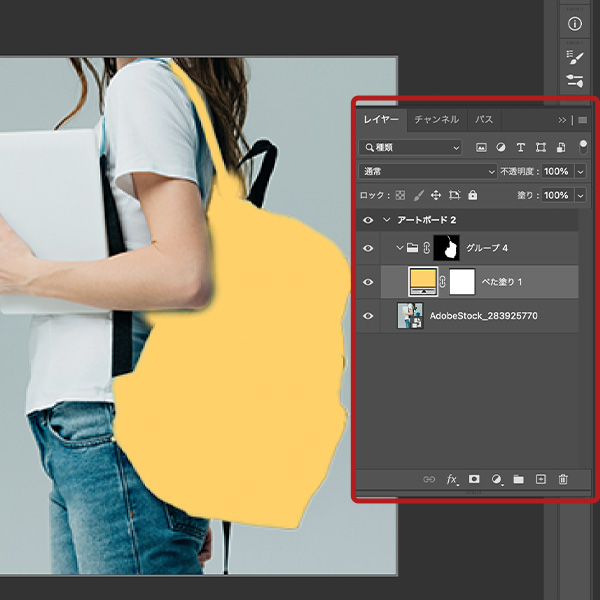The width and height of the screenshot is (600, 600).
Task: Open the Layers panel options menu
Action: (x=582, y=120)
